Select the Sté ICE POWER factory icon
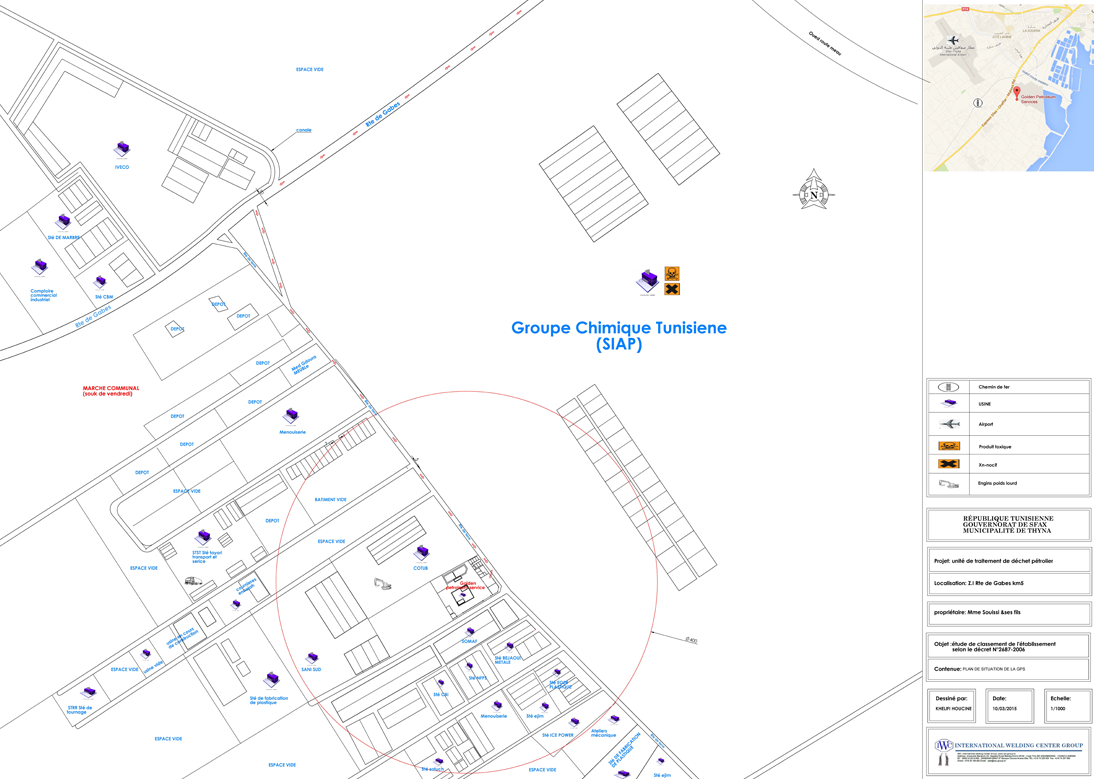 click(574, 723)
